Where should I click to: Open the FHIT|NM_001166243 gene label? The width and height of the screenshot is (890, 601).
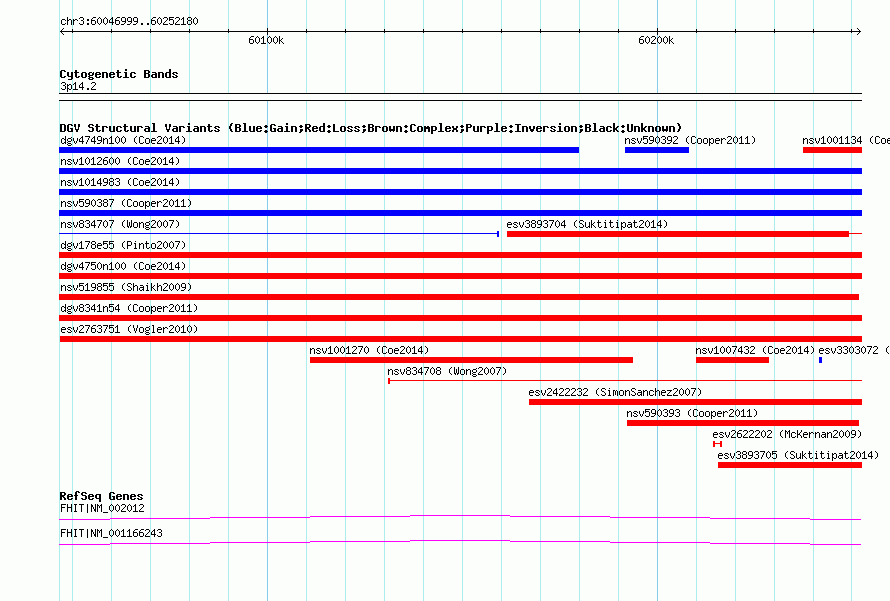pos(111,533)
